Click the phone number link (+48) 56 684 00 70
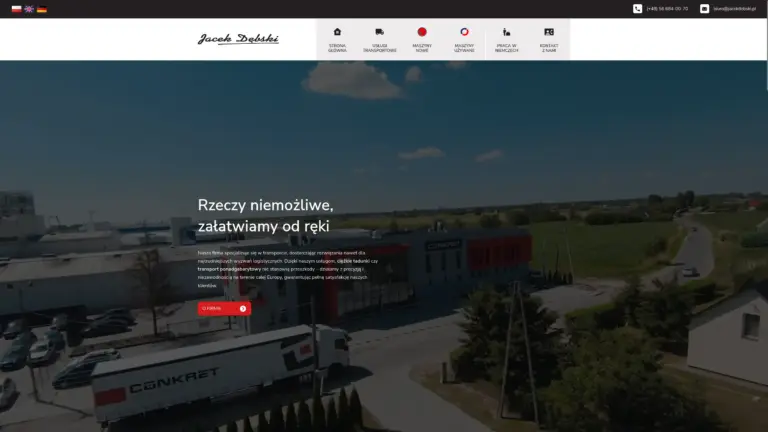This screenshot has width=768, height=432. [667, 9]
